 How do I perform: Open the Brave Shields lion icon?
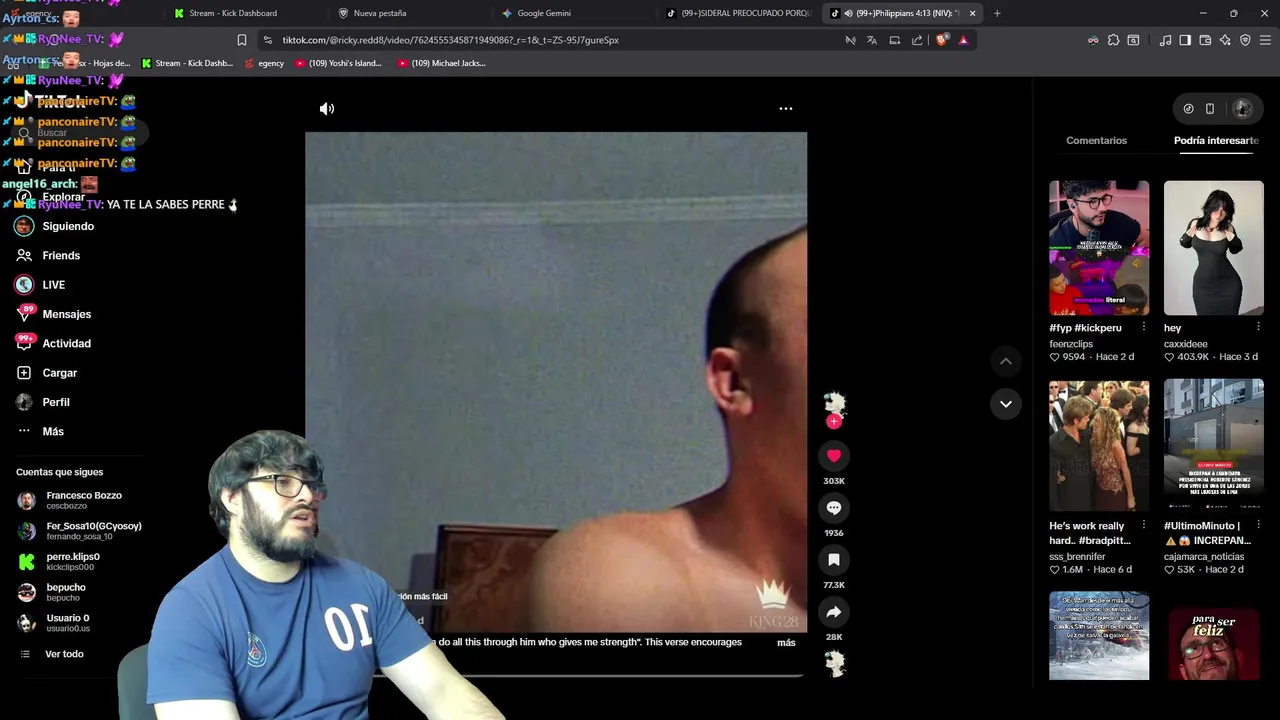pyautogui.click(x=941, y=40)
